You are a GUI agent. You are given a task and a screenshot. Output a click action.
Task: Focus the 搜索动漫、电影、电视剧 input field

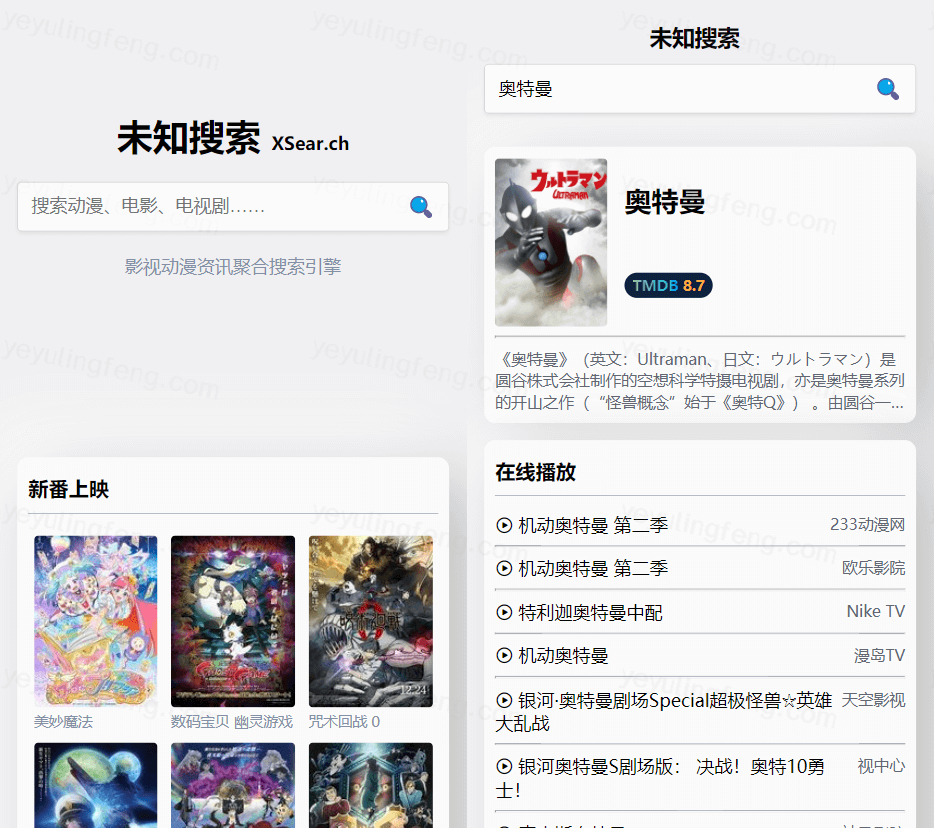[233, 207]
